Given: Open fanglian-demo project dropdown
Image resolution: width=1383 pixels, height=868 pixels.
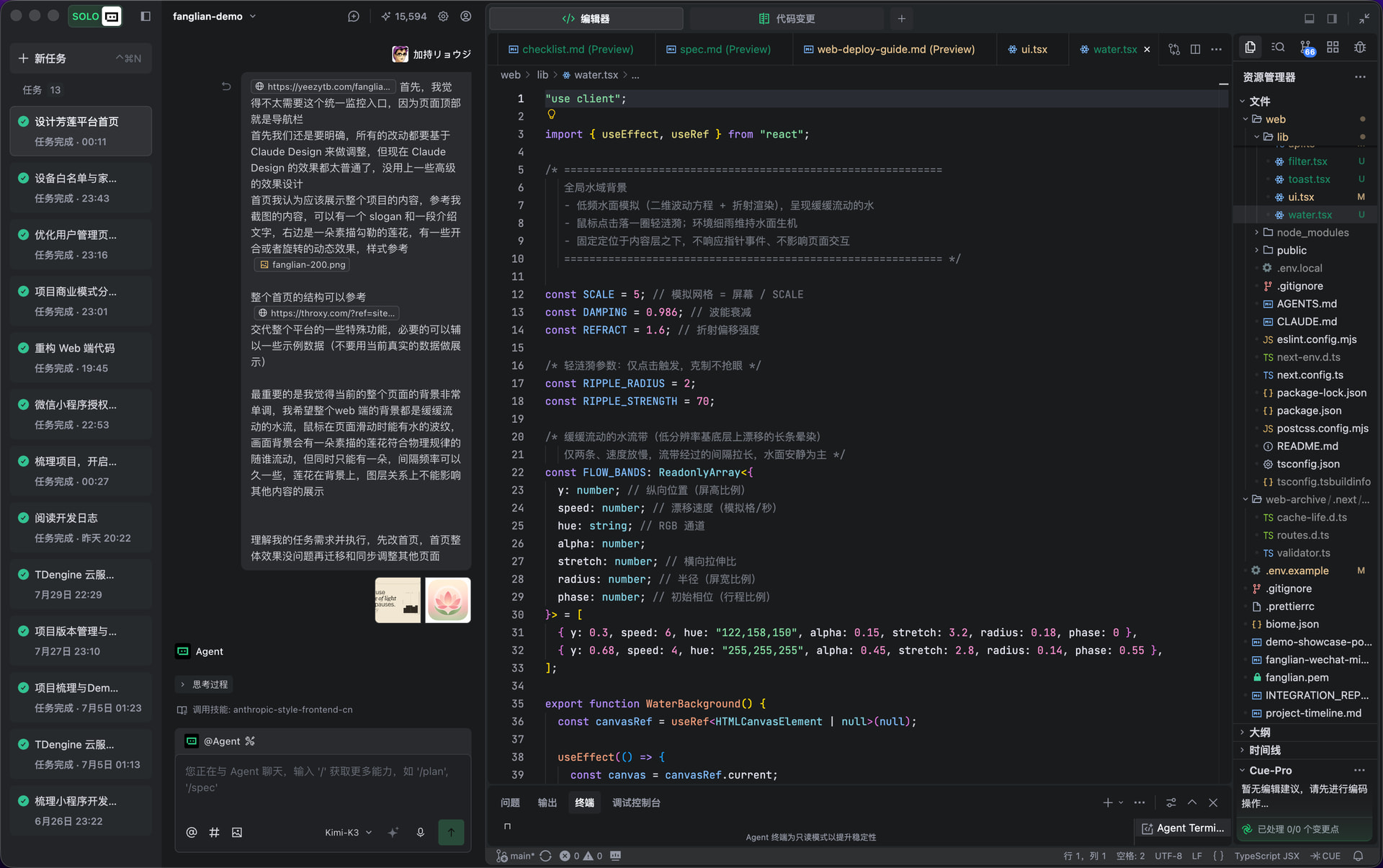Looking at the screenshot, I should 214,17.
